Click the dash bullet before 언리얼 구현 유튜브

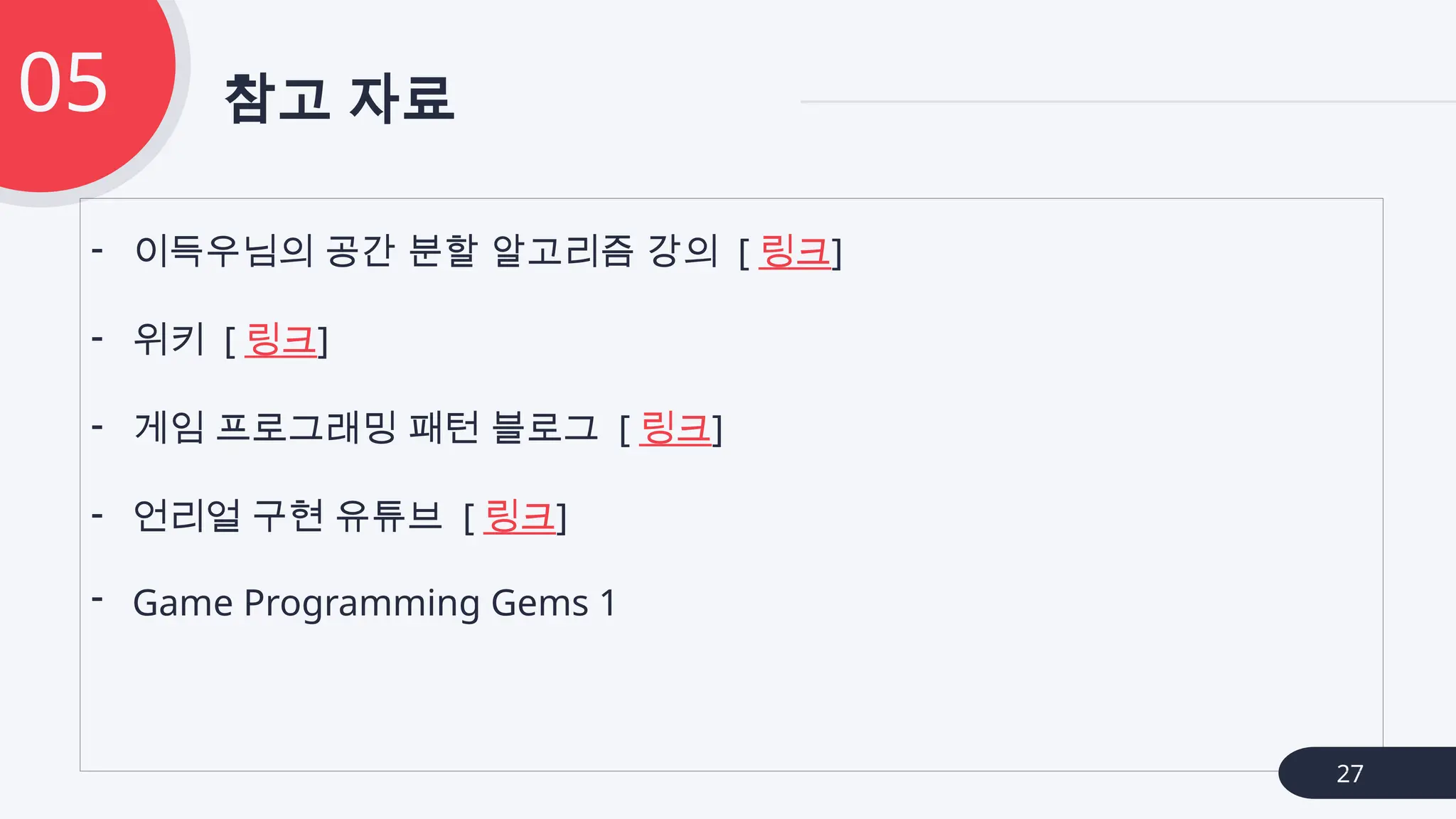click(97, 515)
